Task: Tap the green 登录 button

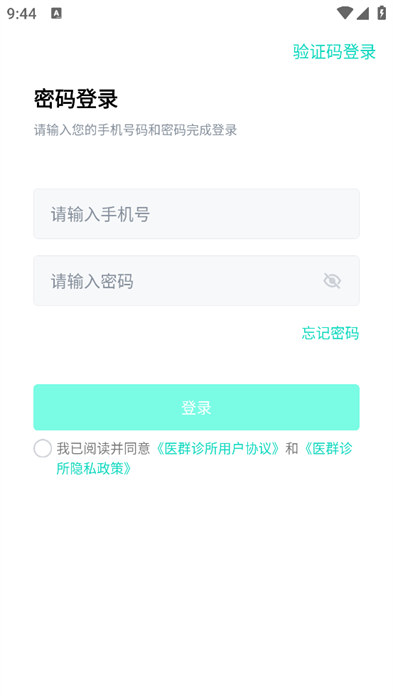Action: 196,407
